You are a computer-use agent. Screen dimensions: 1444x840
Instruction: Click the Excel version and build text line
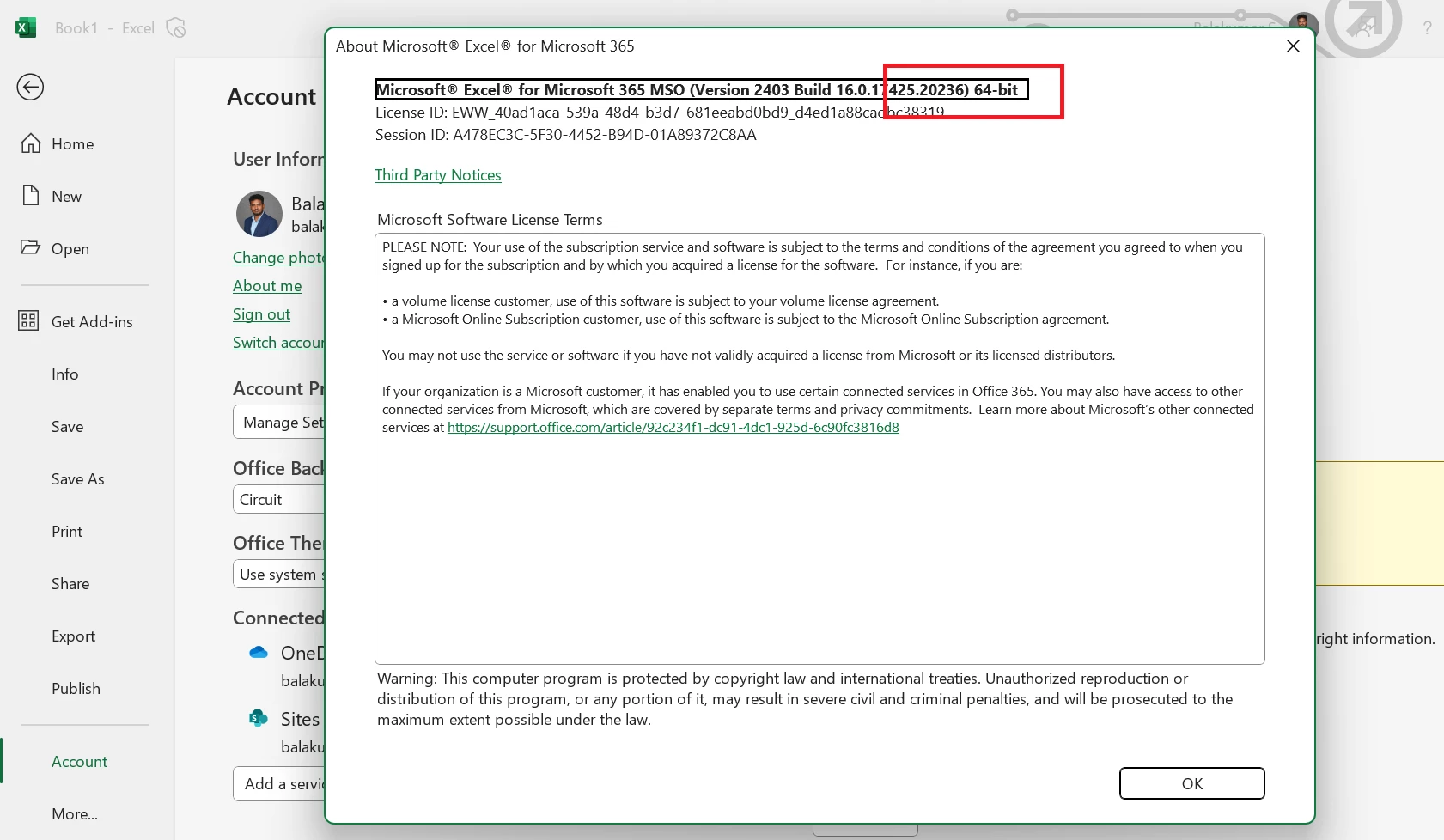coord(701,89)
